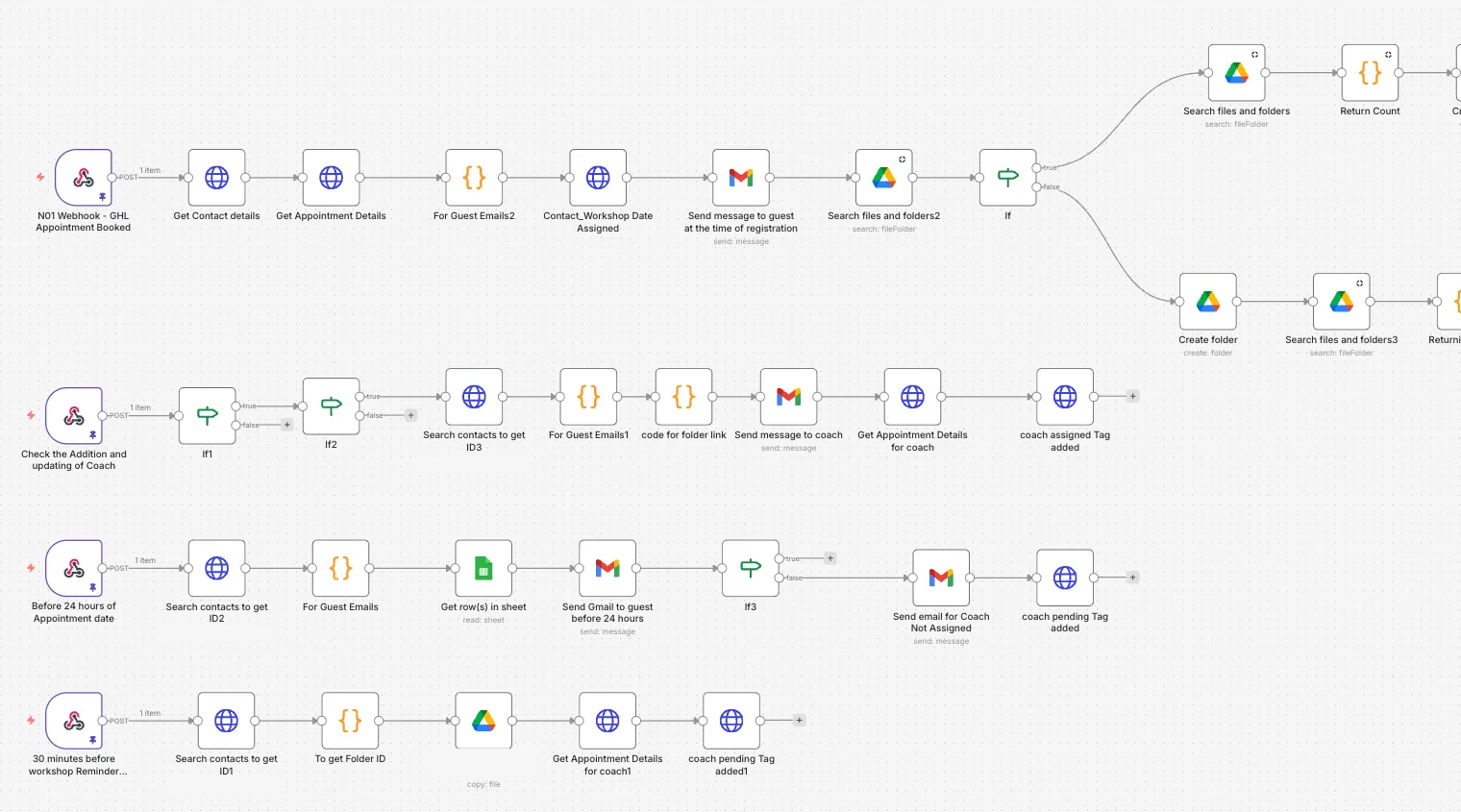The height and width of the screenshot is (812, 1461).
Task: Open the coach pending Tag added1 node
Action: 731,721
